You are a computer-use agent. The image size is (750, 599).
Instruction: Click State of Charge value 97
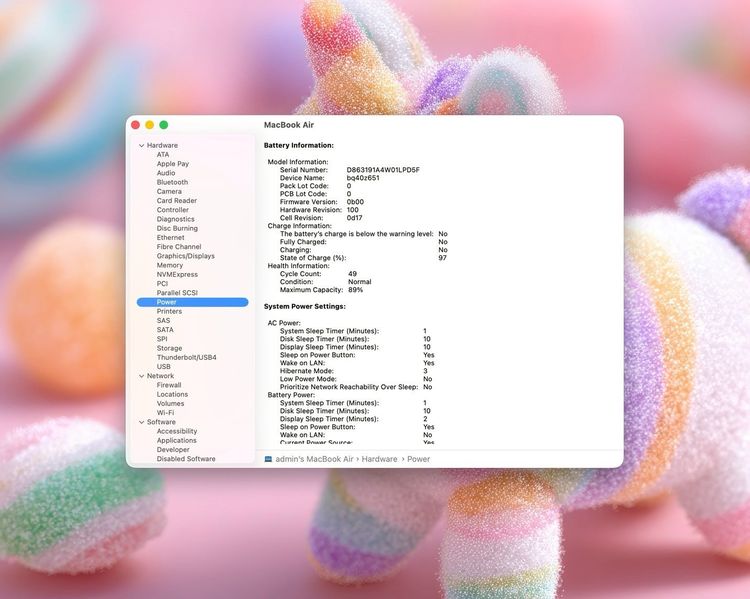point(442,258)
